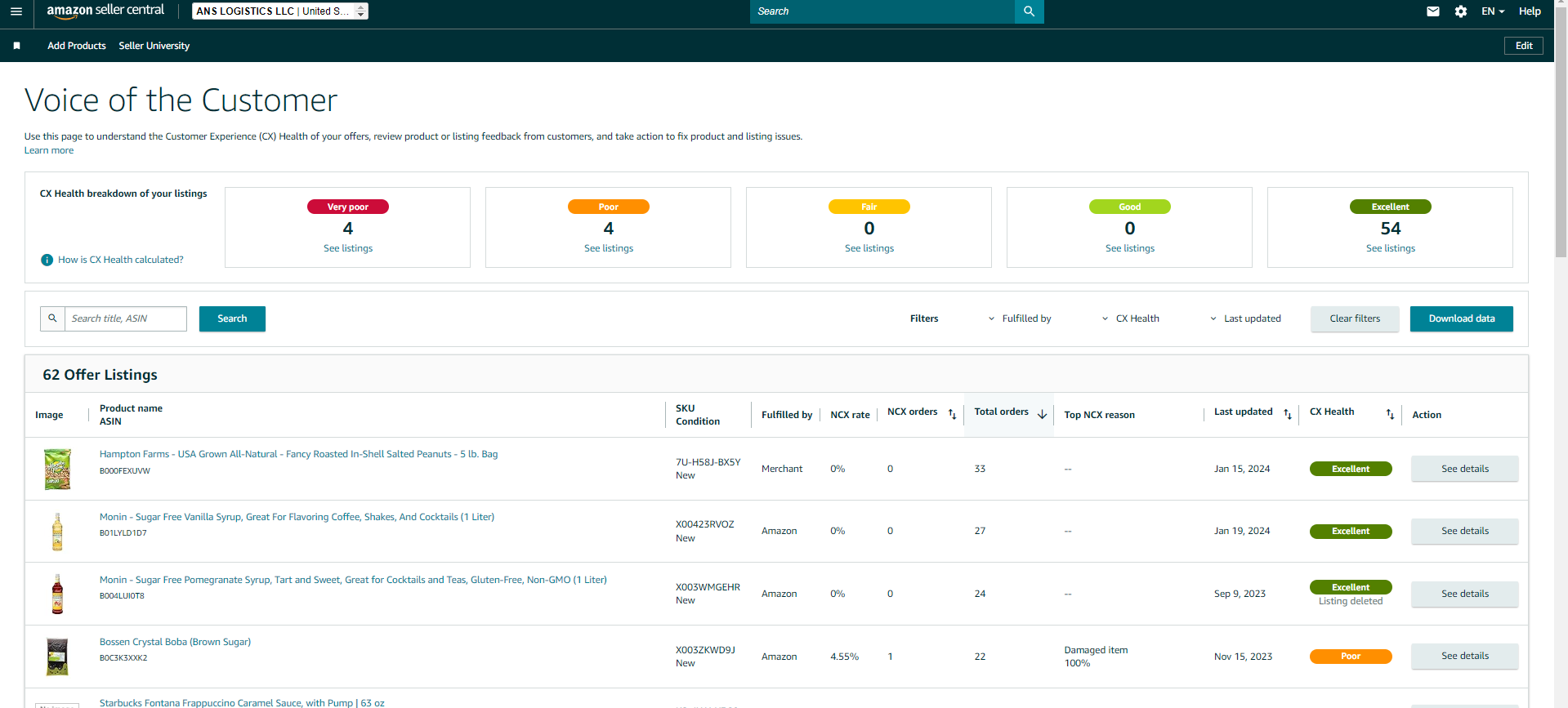
Task: See details for Monin Pomegranate Syrup
Action: point(1465,594)
